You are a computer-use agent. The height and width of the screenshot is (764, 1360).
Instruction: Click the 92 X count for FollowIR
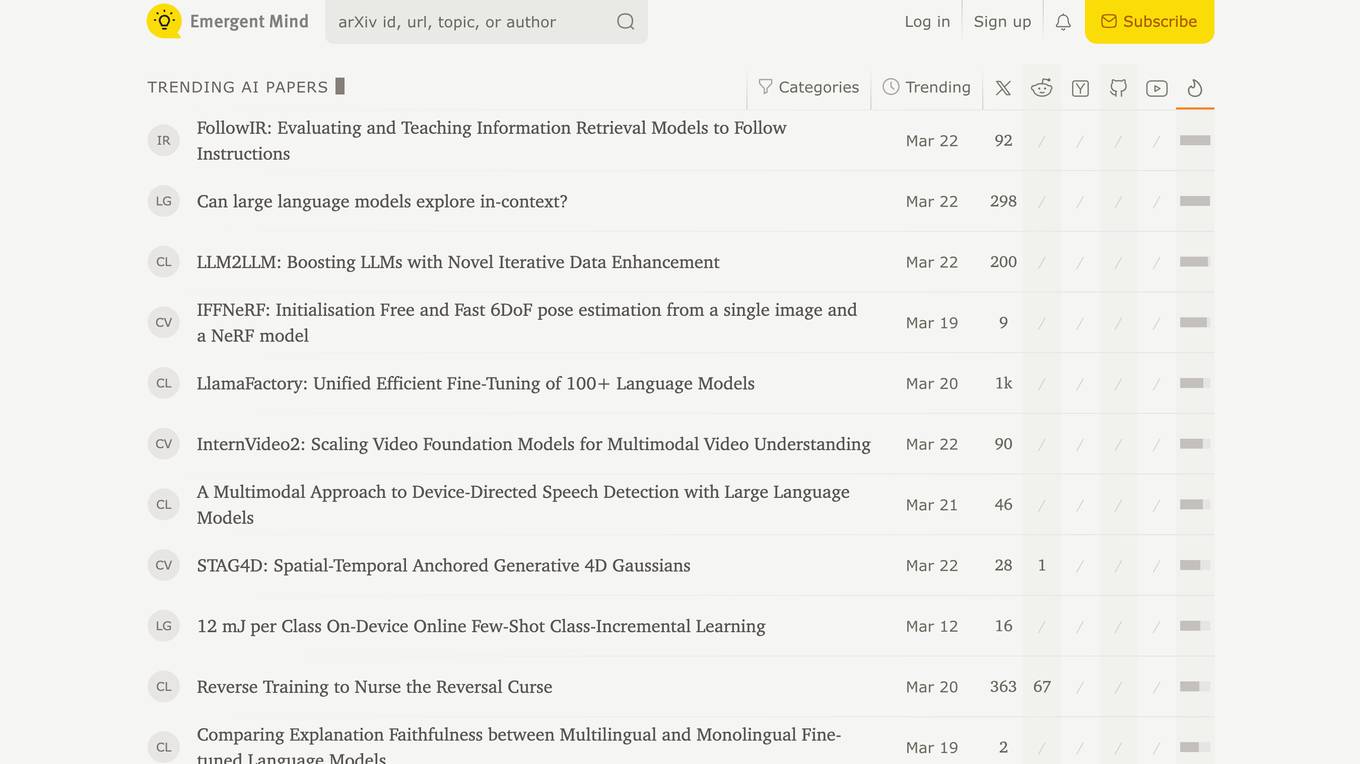click(1003, 141)
